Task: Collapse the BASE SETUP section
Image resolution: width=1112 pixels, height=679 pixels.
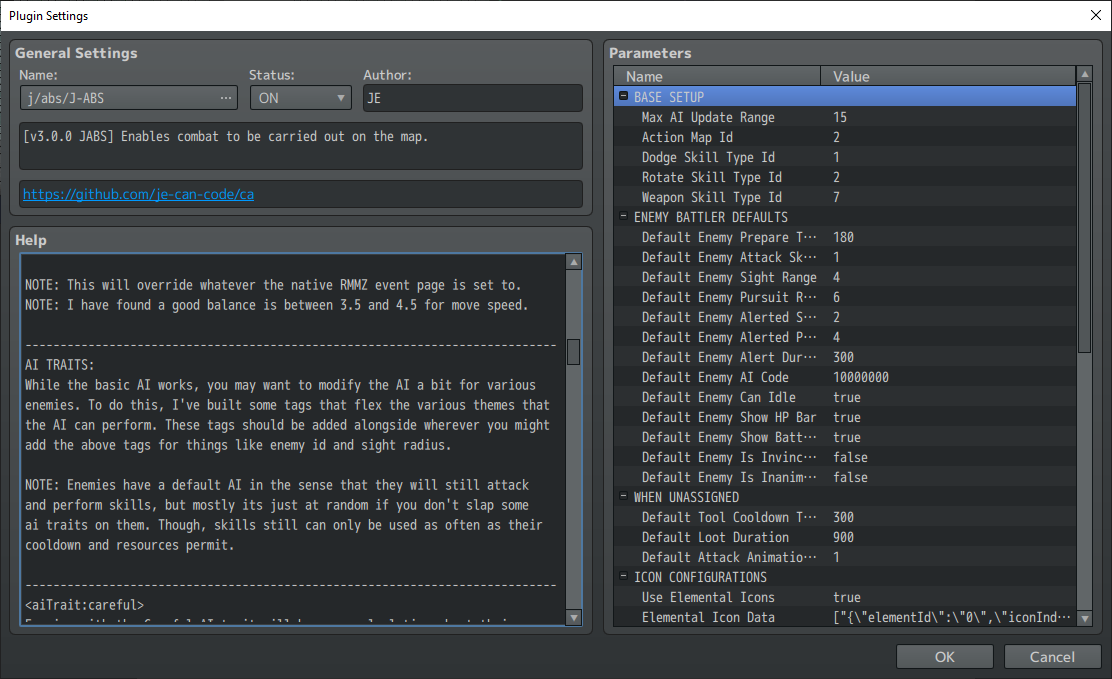Action: click(x=623, y=96)
